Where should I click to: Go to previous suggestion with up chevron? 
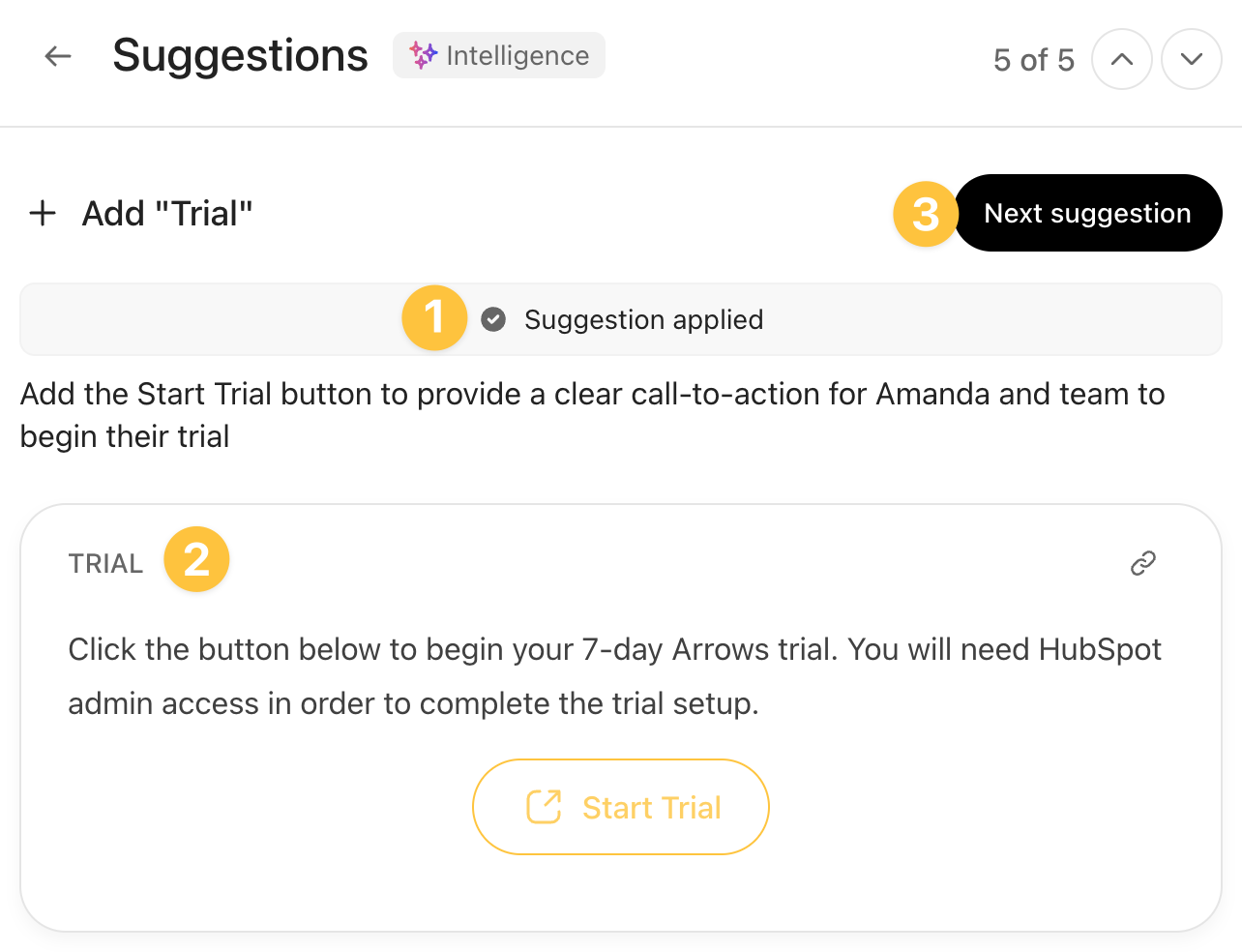(1121, 59)
